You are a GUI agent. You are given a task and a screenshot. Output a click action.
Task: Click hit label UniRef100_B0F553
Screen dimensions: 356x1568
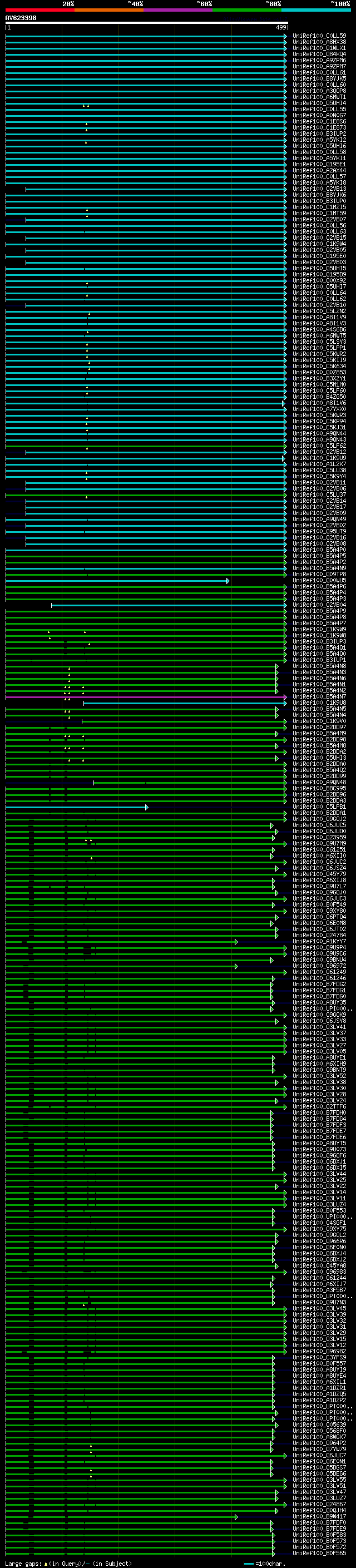click(319, 1211)
